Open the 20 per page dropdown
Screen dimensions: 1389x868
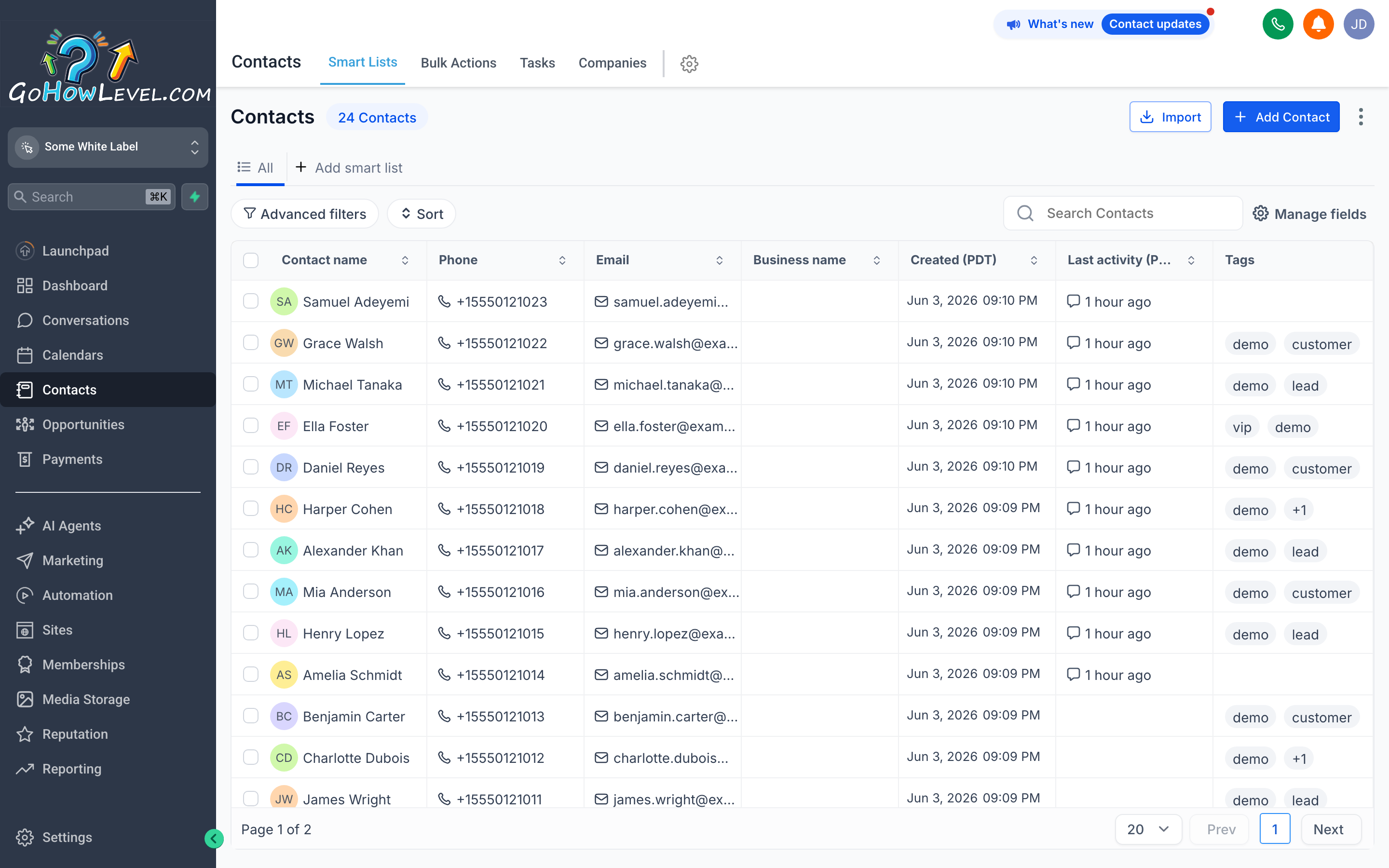[x=1148, y=829]
